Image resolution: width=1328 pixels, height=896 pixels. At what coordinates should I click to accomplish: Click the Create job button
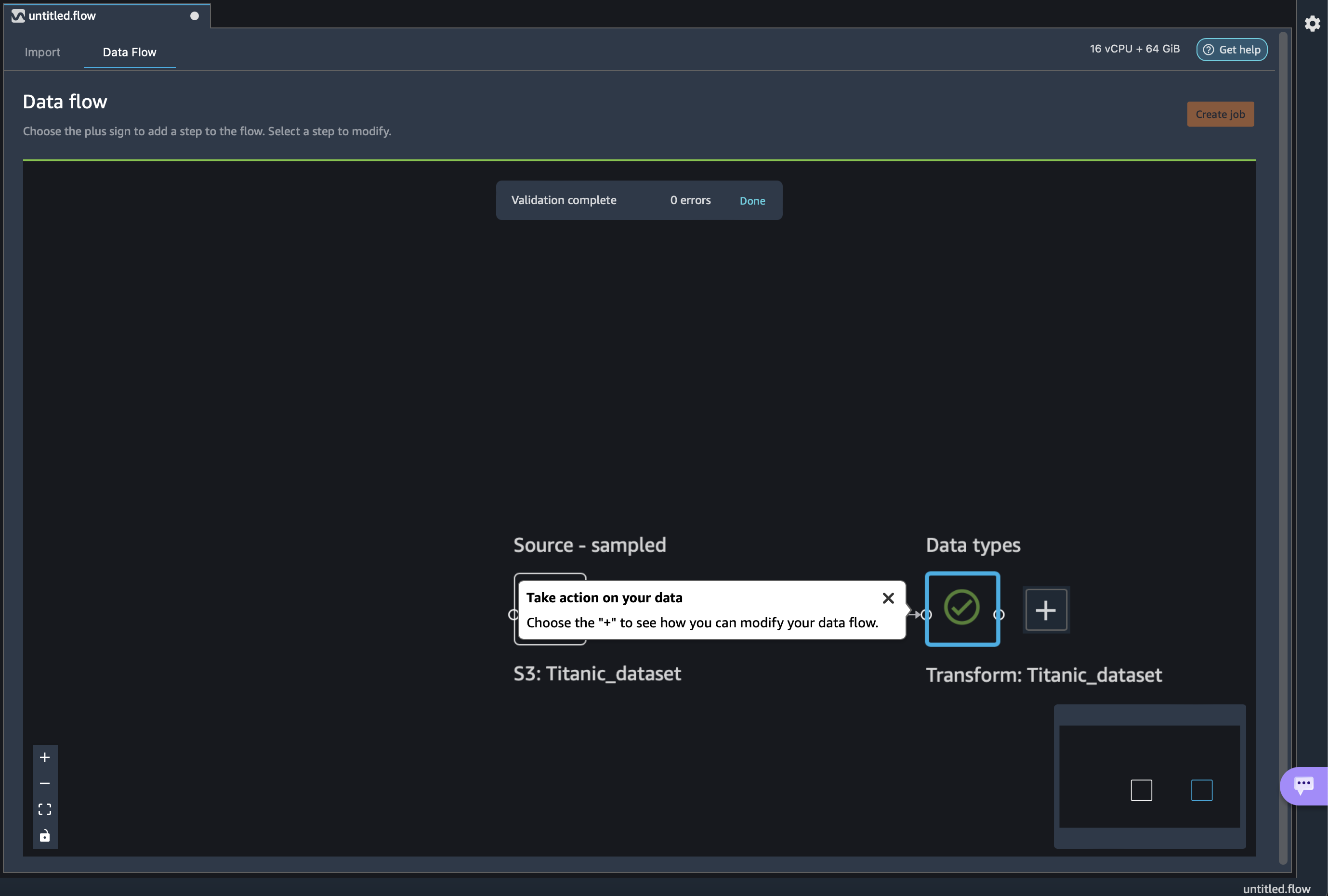pos(1220,114)
